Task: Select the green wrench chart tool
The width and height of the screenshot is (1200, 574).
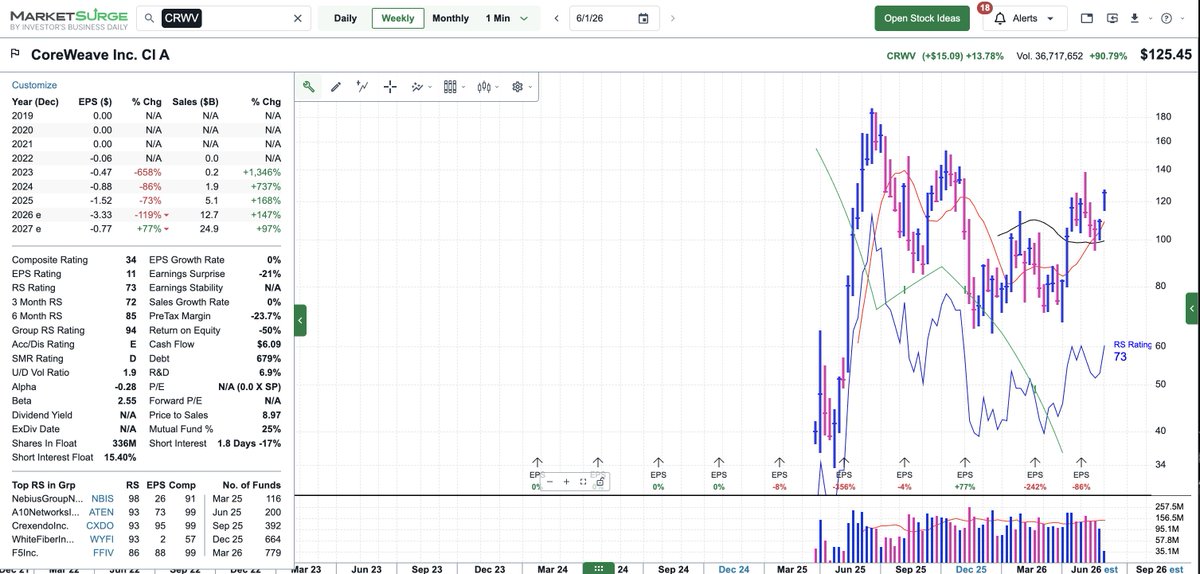Action: pos(310,87)
